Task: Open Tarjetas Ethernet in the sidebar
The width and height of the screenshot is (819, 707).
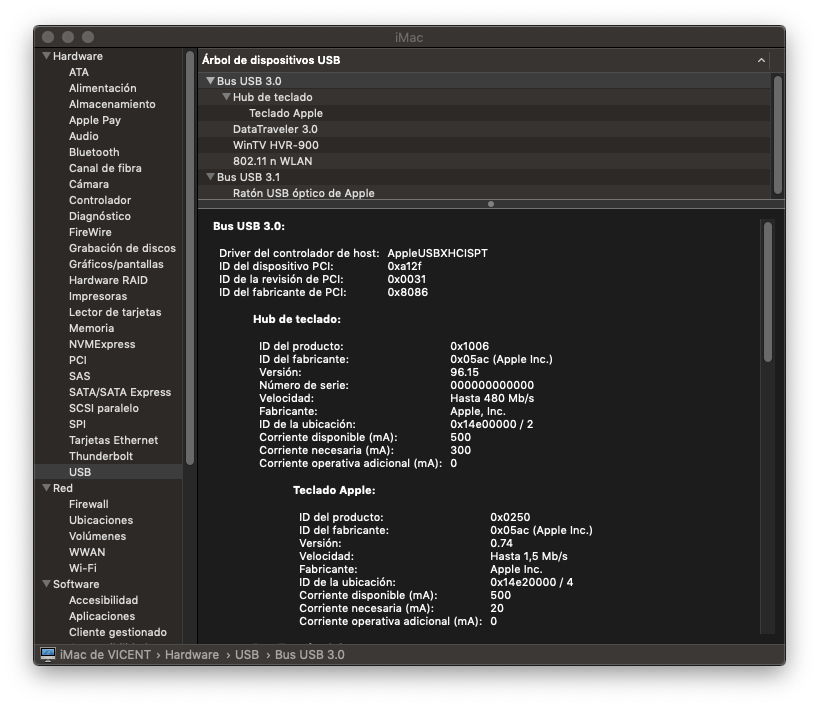Action: pyautogui.click(x=113, y=440)
